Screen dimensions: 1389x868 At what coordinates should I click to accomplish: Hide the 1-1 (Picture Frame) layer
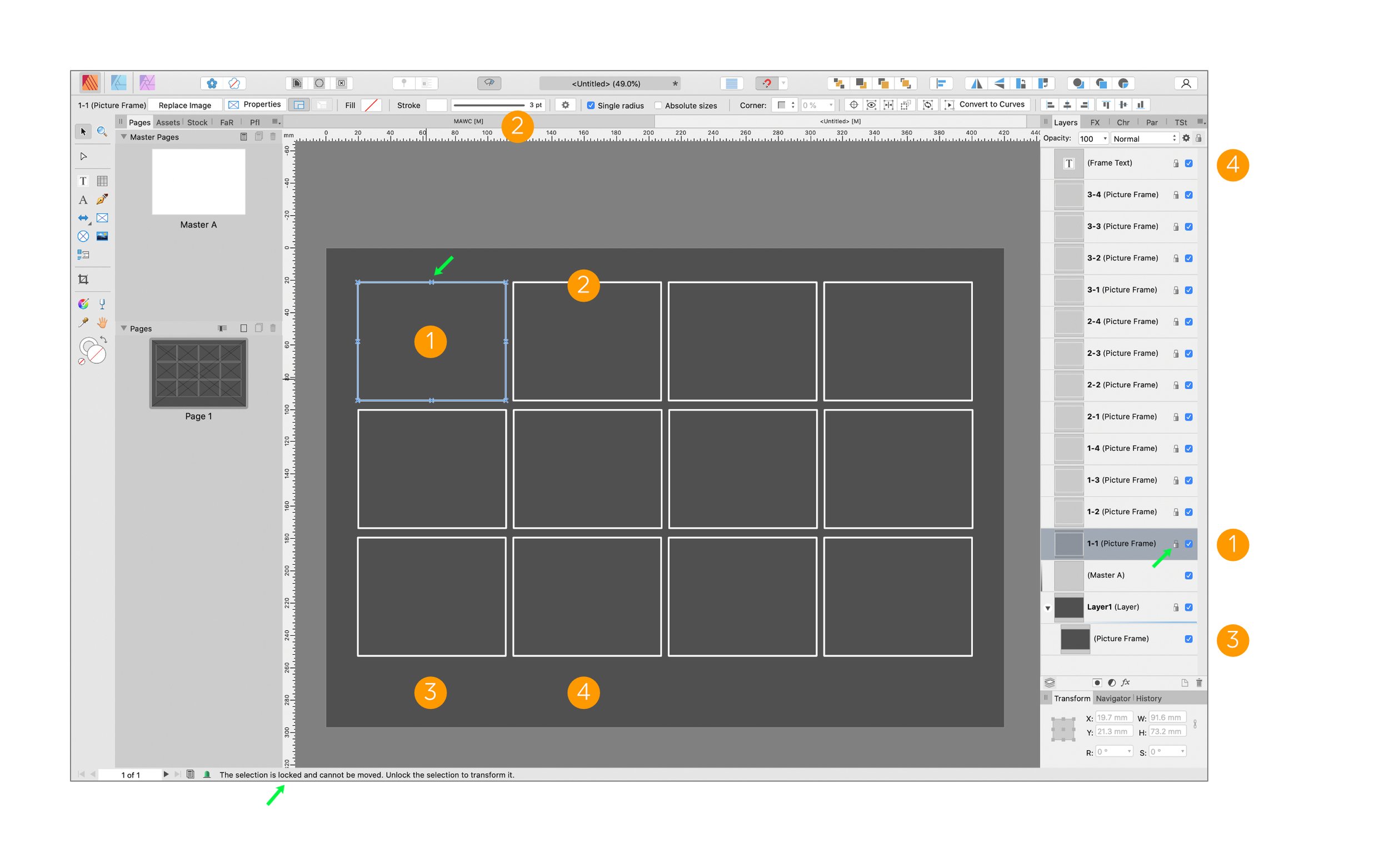[1188, 544]
